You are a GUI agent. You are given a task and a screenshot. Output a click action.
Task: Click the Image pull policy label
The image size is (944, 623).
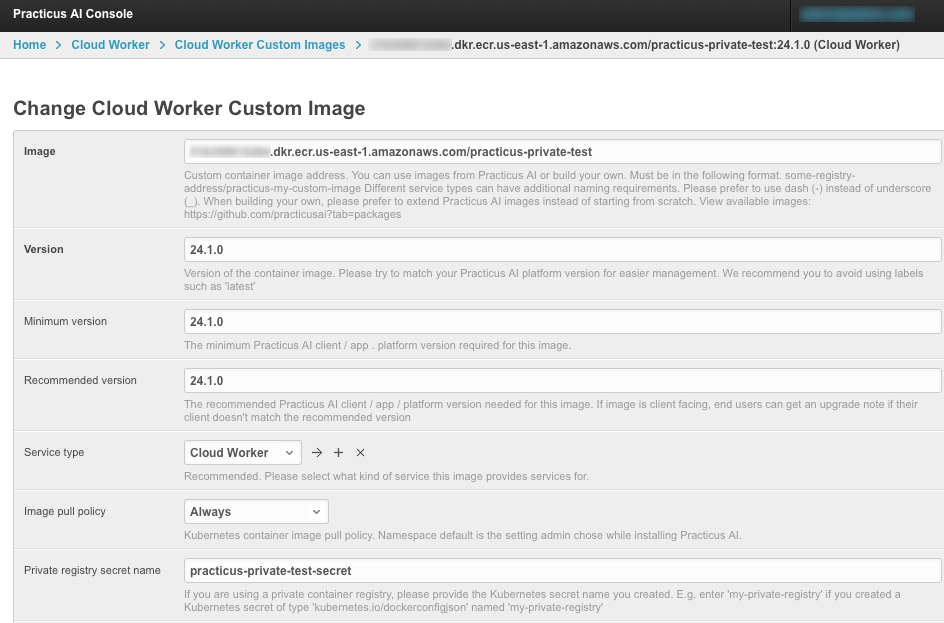coord(65,512)
